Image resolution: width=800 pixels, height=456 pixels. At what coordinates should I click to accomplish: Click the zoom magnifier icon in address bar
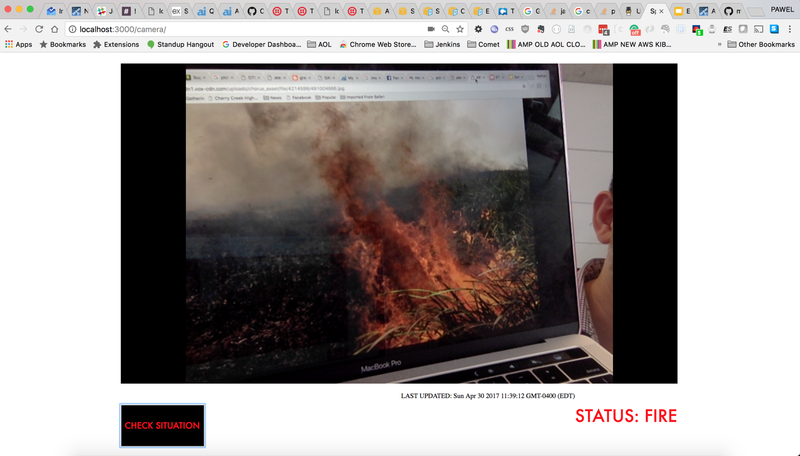[x=445, y=29]
